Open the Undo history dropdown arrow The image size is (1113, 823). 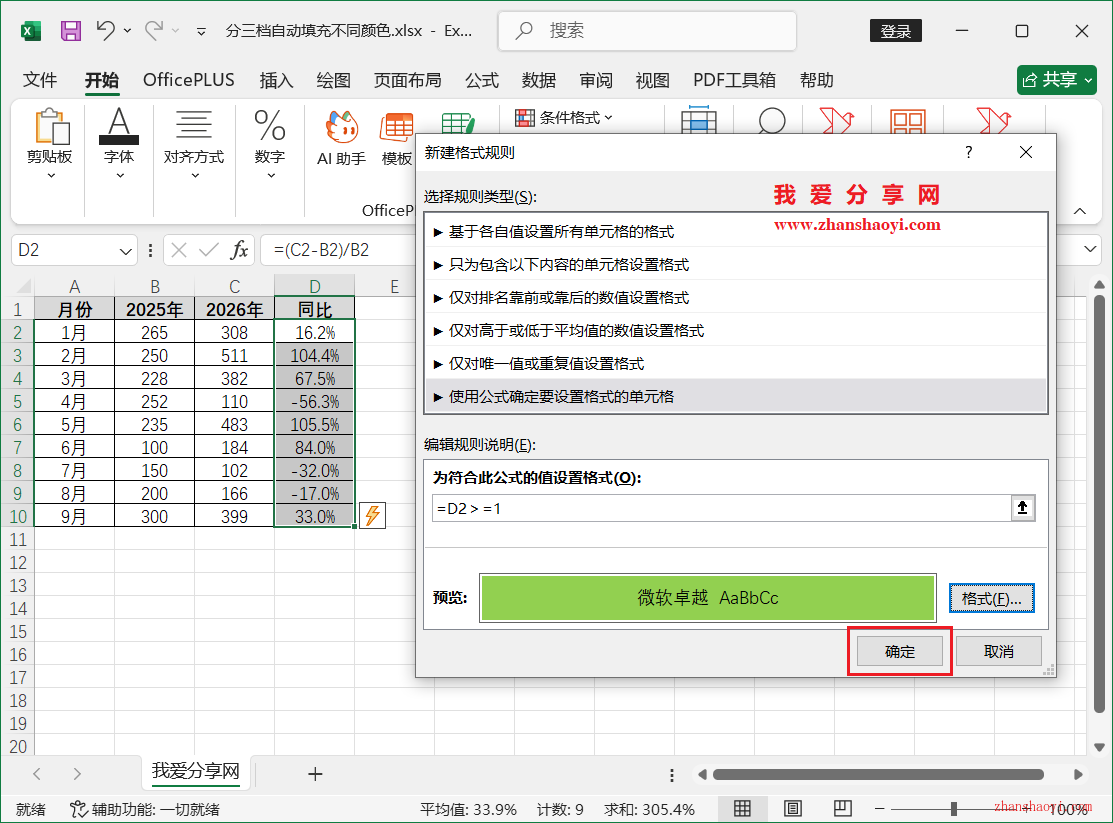127,31
